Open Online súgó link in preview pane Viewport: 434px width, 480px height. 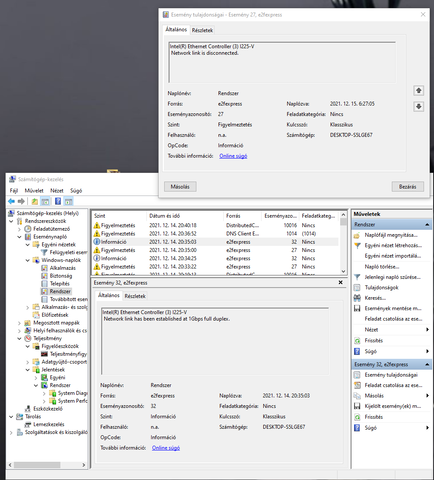(166, 448)
